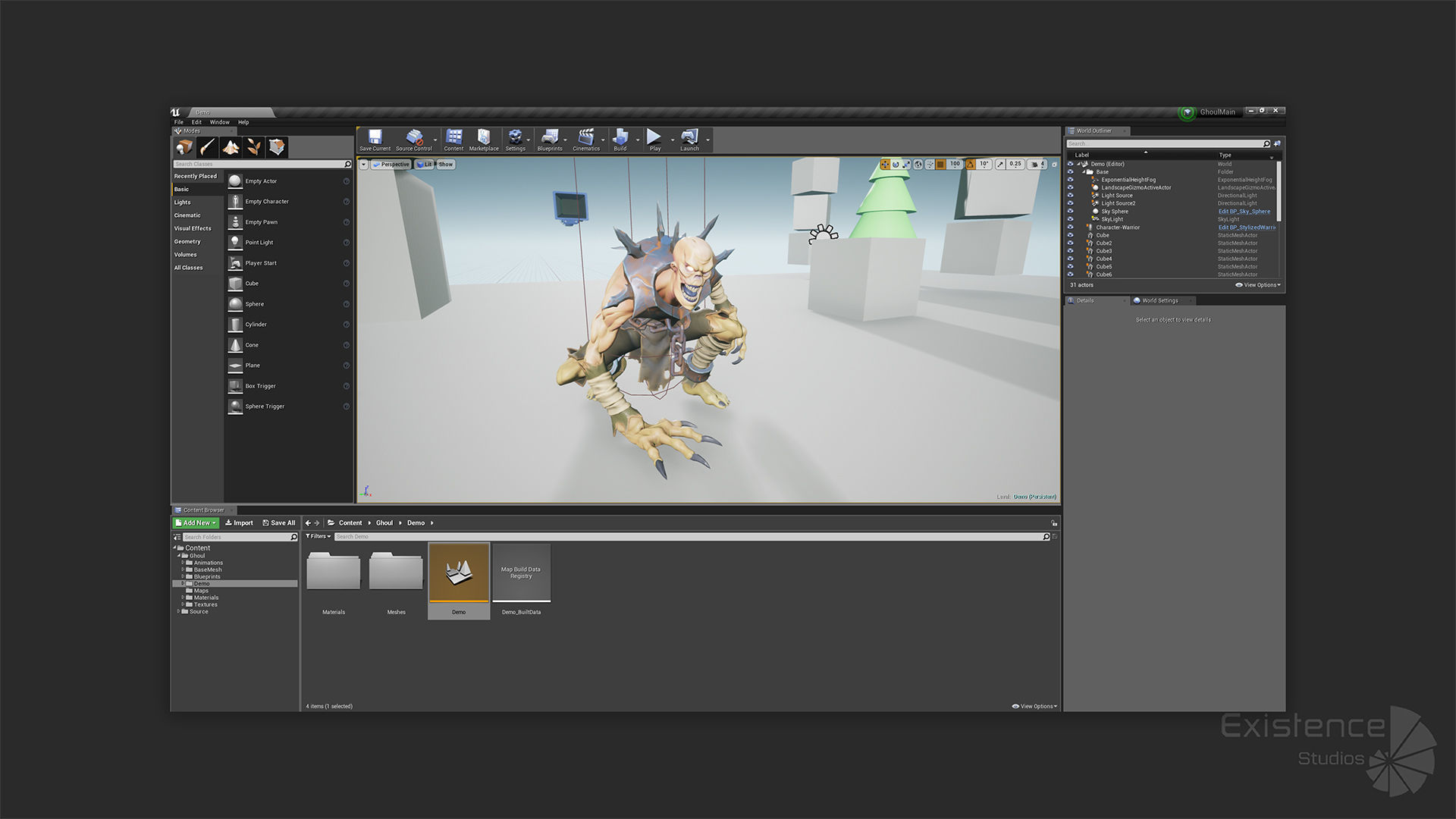Toggle world/local coordinate globe icon
Image resolution: width=1456 pixels, height=819 pixels.
pyautogui.click(x=918, y=164)
